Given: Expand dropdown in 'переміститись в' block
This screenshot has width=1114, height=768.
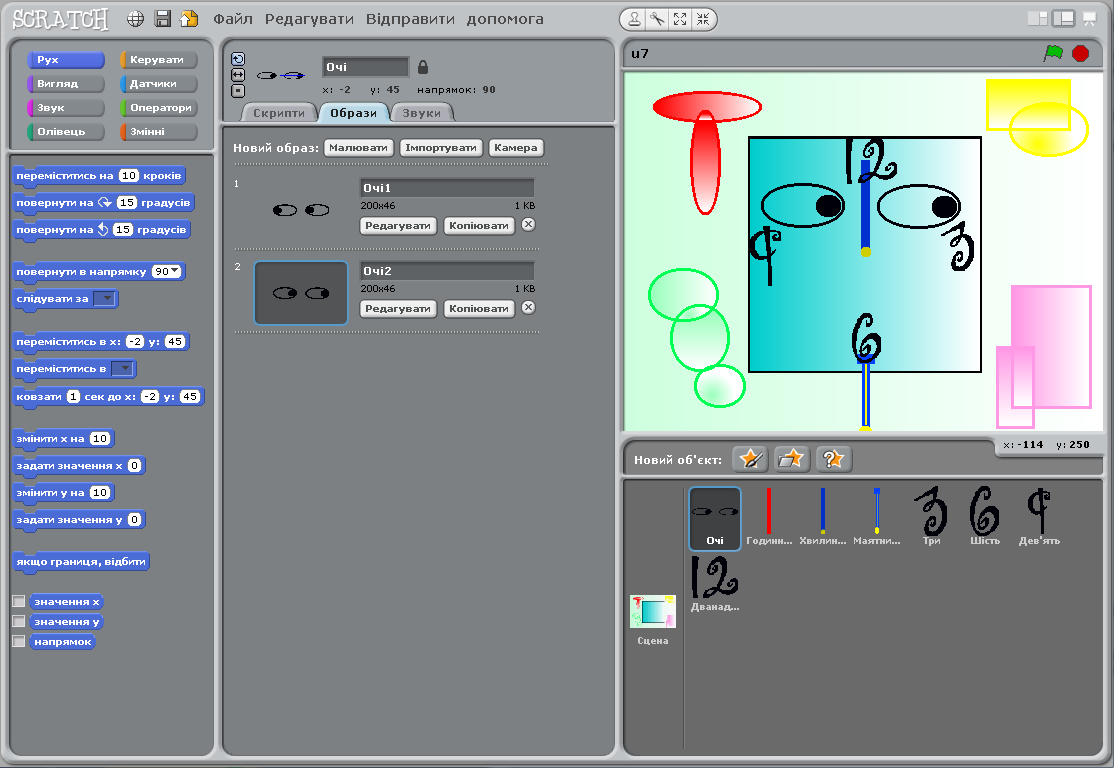Looking at the screenshot, I should [125, 368].
